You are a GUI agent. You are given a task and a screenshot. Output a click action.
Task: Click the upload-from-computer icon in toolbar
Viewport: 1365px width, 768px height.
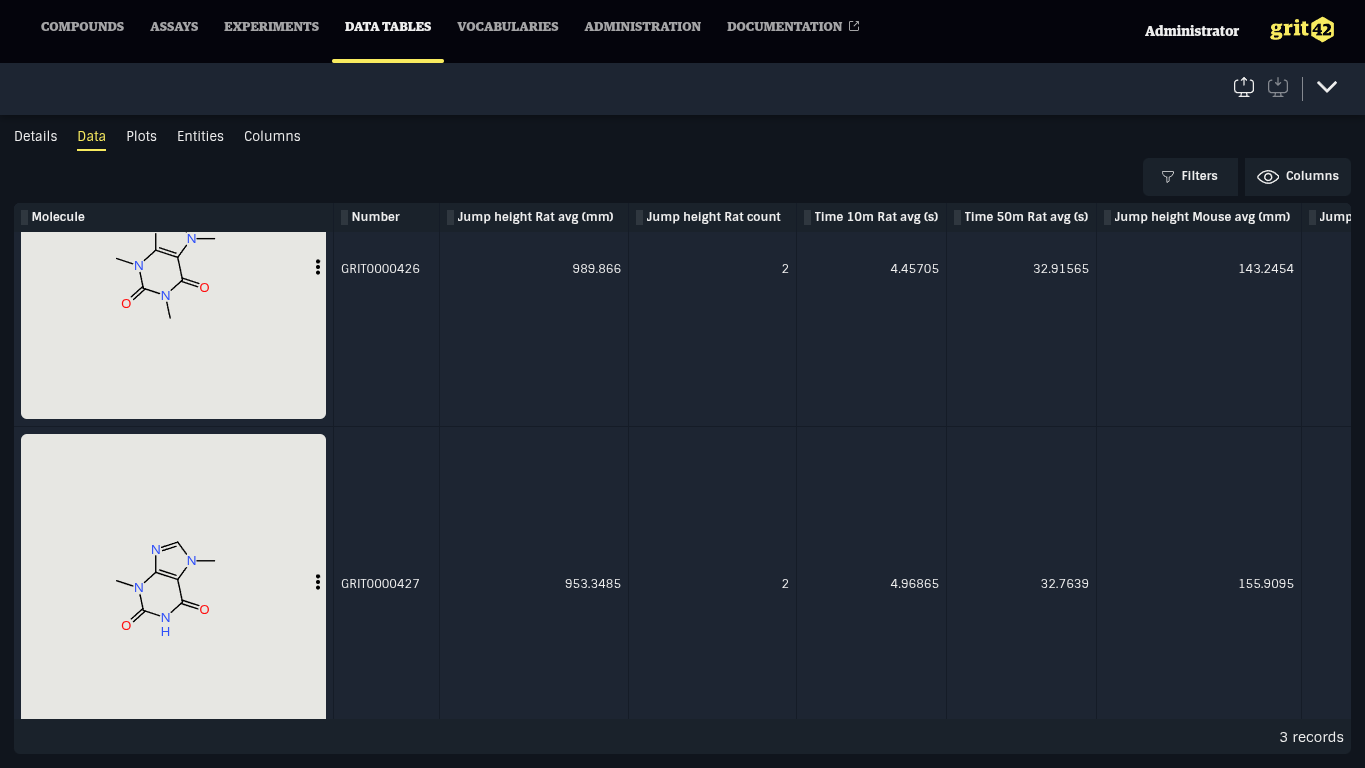[1243, 87]
